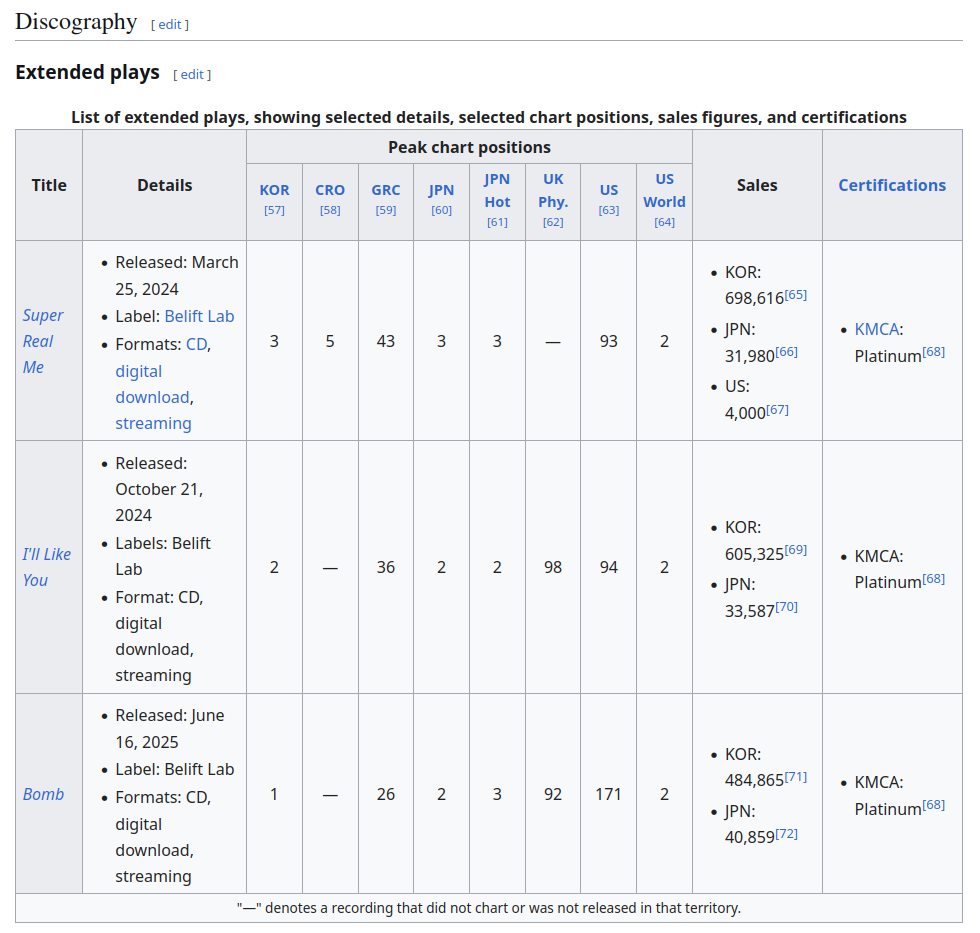980x933 pixels.
Task: Open the Bomb EP title link
Action: [43, 794]
